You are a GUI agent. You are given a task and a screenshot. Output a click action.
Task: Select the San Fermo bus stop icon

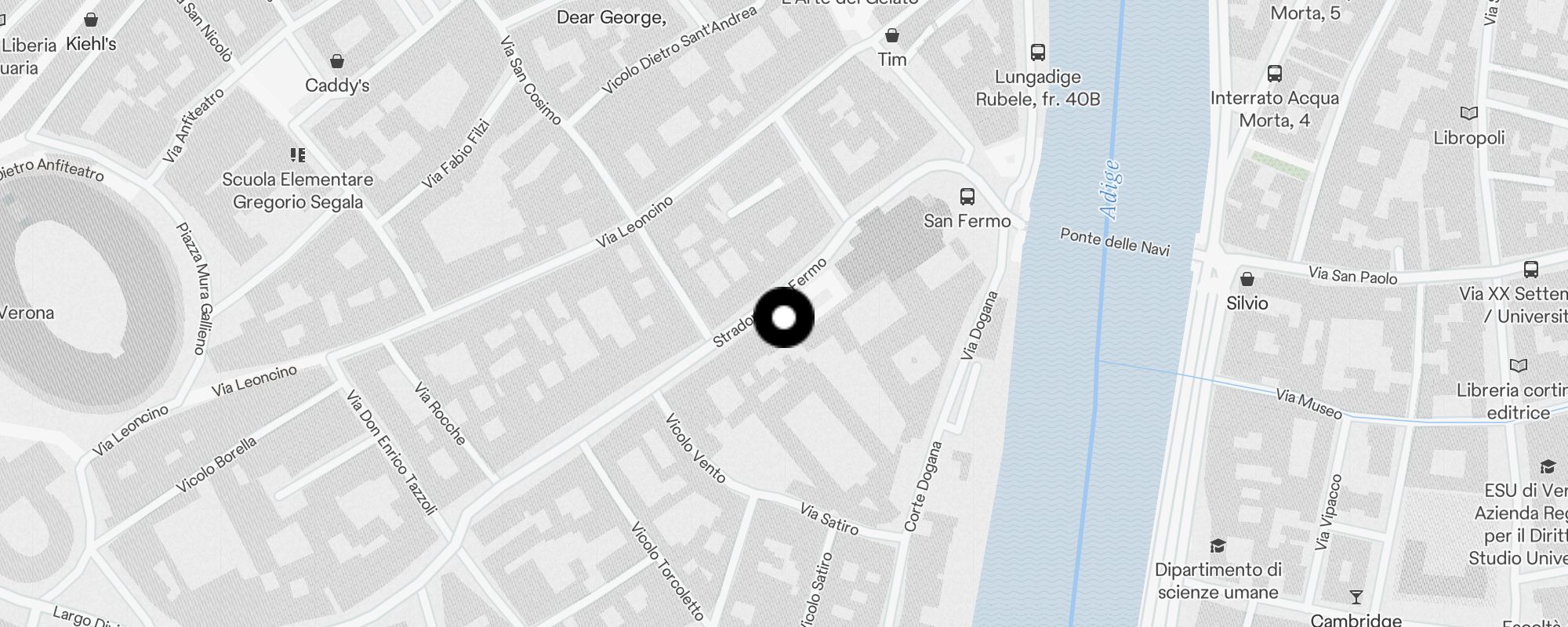[967, 196]
